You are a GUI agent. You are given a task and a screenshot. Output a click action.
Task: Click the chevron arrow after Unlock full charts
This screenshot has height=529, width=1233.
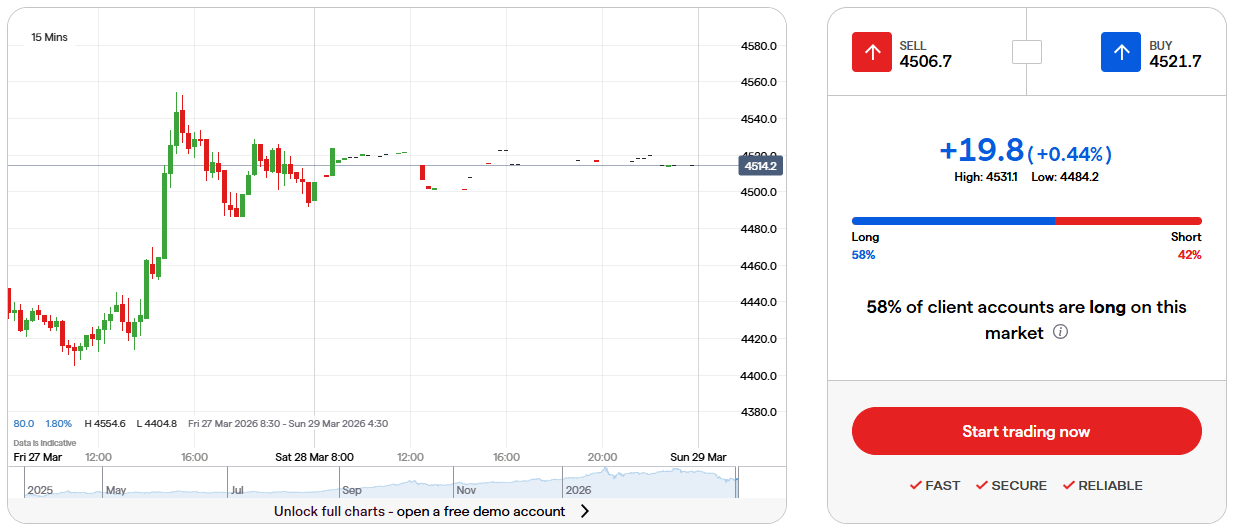tap(585, 511)
